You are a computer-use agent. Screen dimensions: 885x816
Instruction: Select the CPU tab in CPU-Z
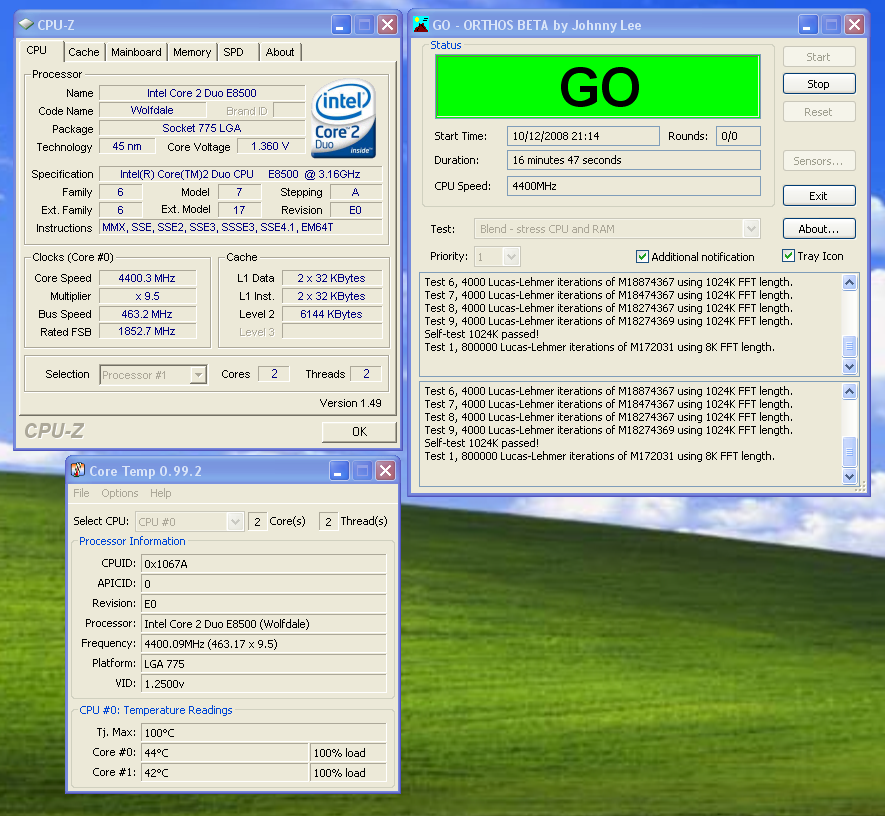[37, 51]
